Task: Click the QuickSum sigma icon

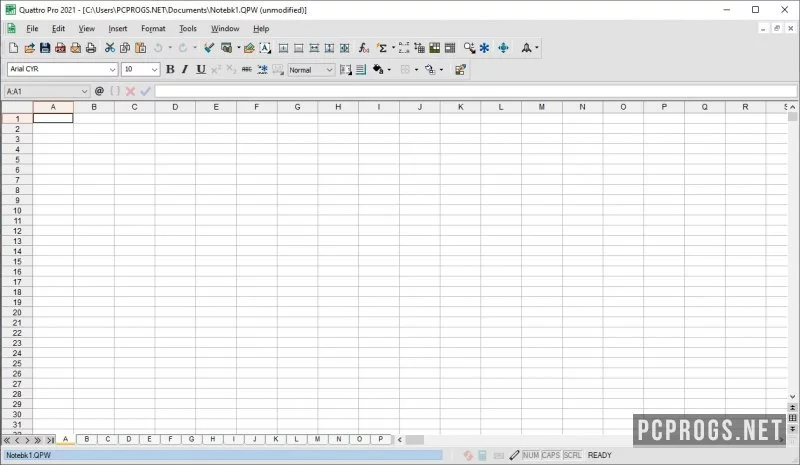Action: (382, 48)
